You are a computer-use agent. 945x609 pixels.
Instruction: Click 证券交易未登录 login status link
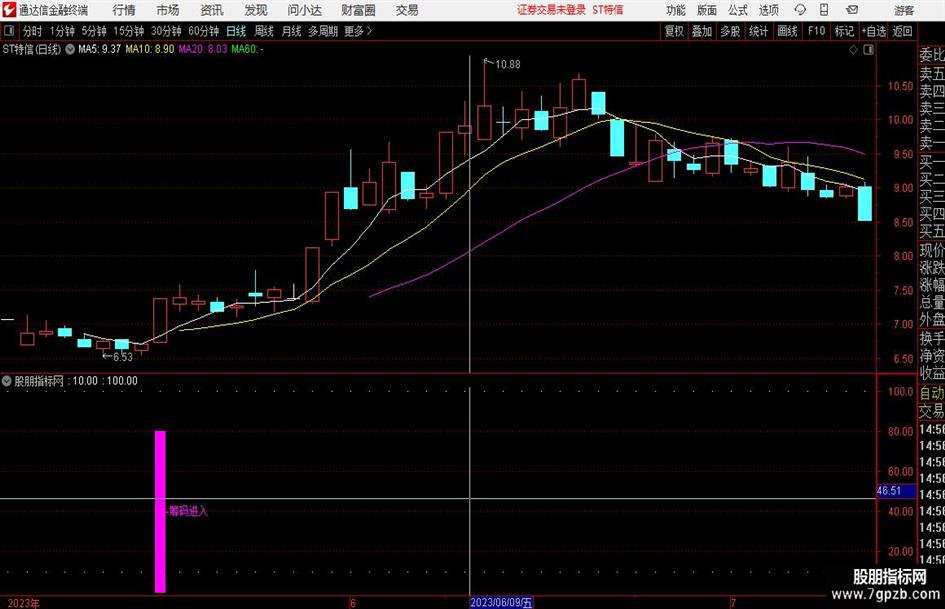(x=551, y=10)
